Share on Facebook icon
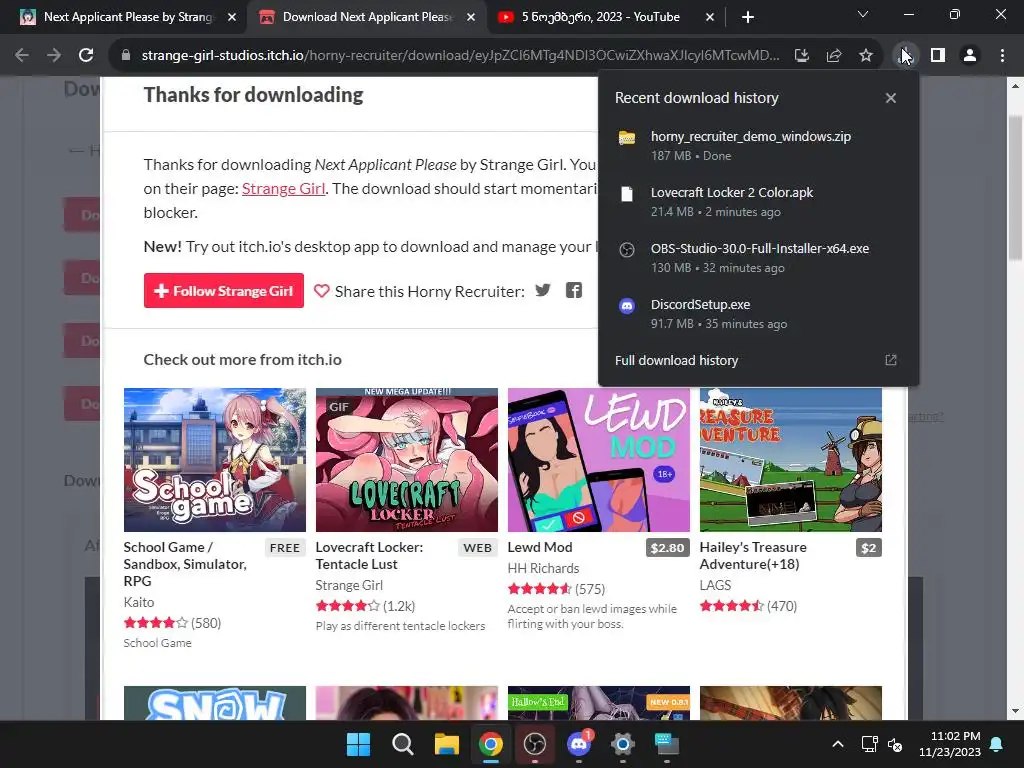The image size is (1024, 768). click(x=574, y=291)
